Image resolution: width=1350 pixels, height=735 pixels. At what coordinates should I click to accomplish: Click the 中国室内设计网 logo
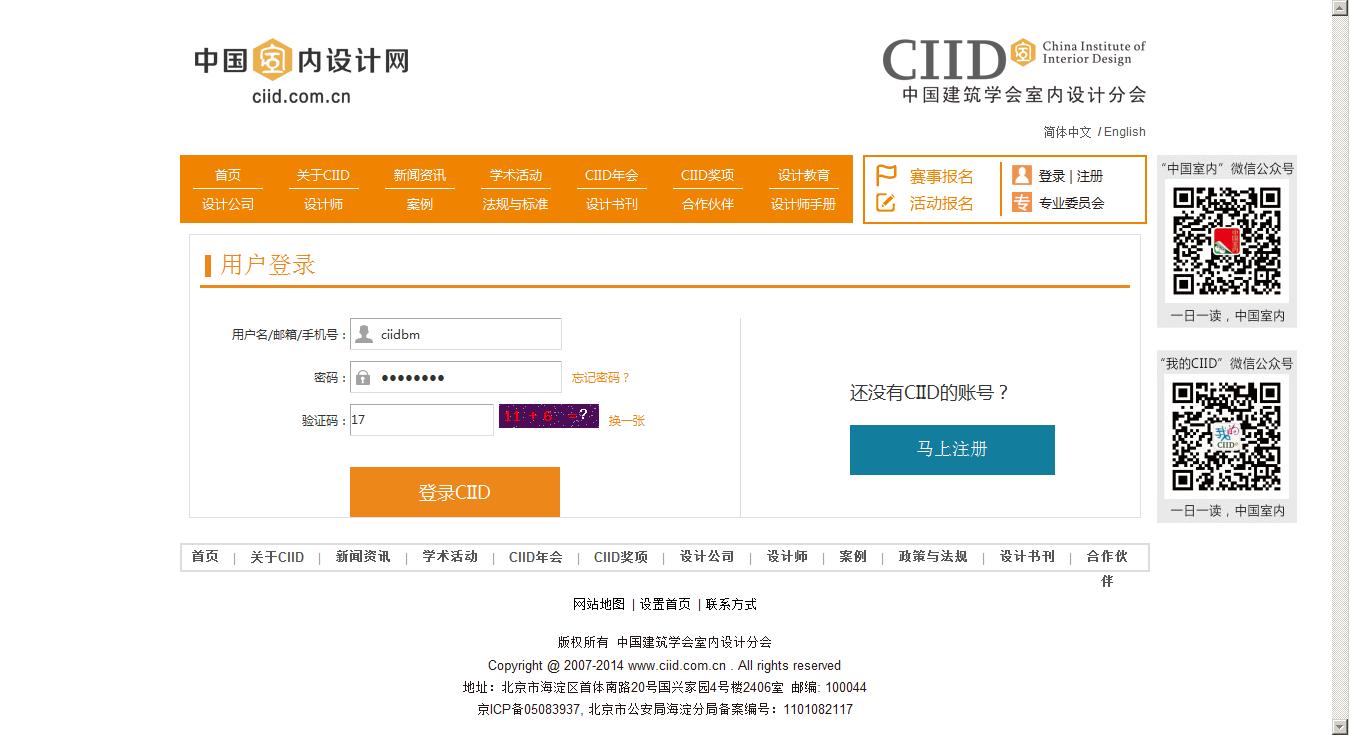[301, 71]
